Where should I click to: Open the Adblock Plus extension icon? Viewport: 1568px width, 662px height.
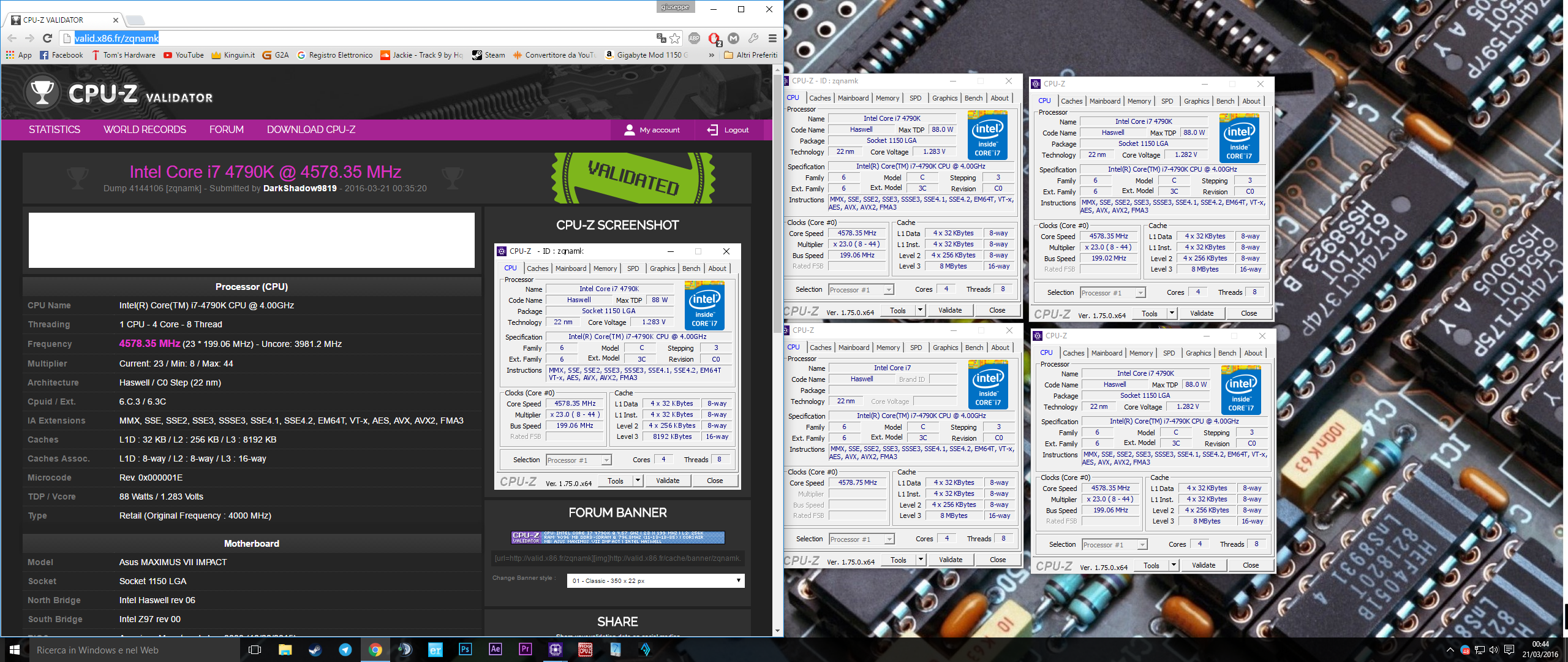click(x=694, y=38)
